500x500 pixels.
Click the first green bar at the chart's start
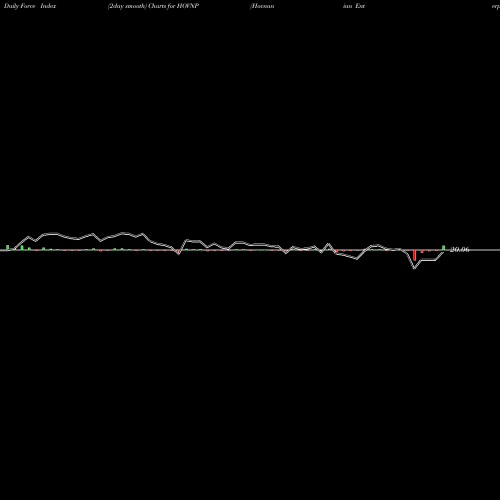click(7, 247)
